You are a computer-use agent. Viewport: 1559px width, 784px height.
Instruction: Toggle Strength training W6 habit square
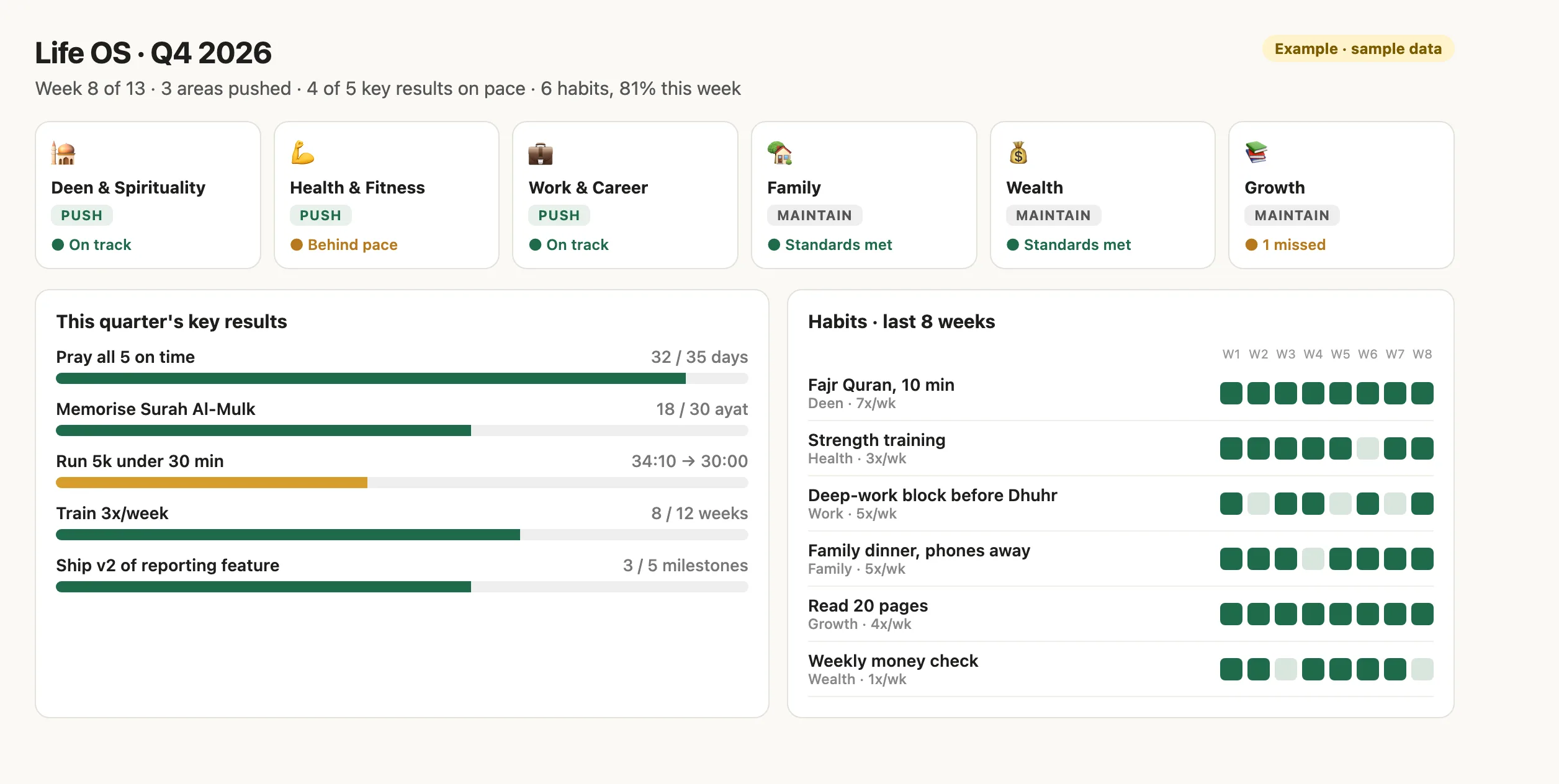1368,448
